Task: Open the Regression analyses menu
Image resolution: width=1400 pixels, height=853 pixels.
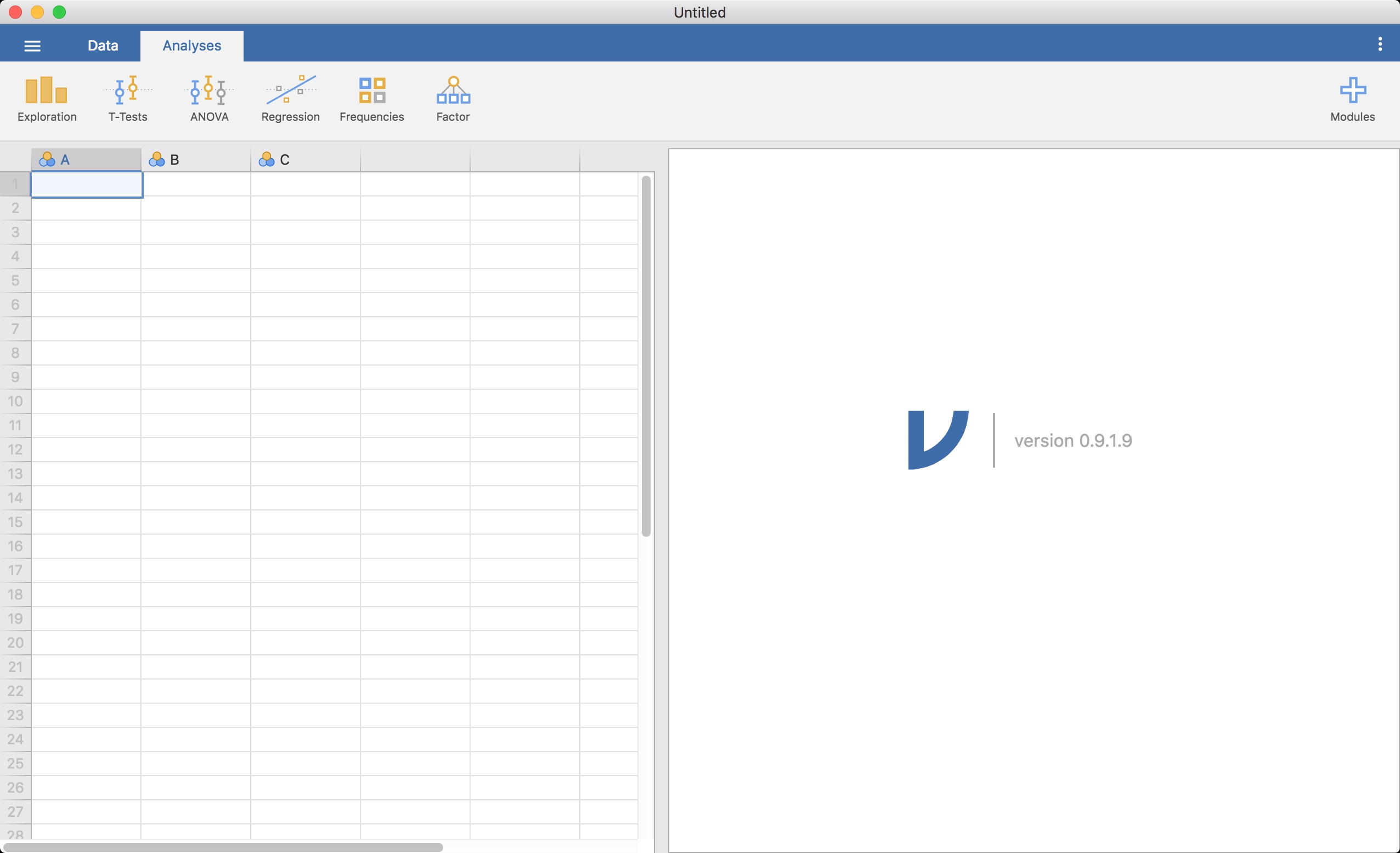Action: pyautogui.click(x=290, y=99)
